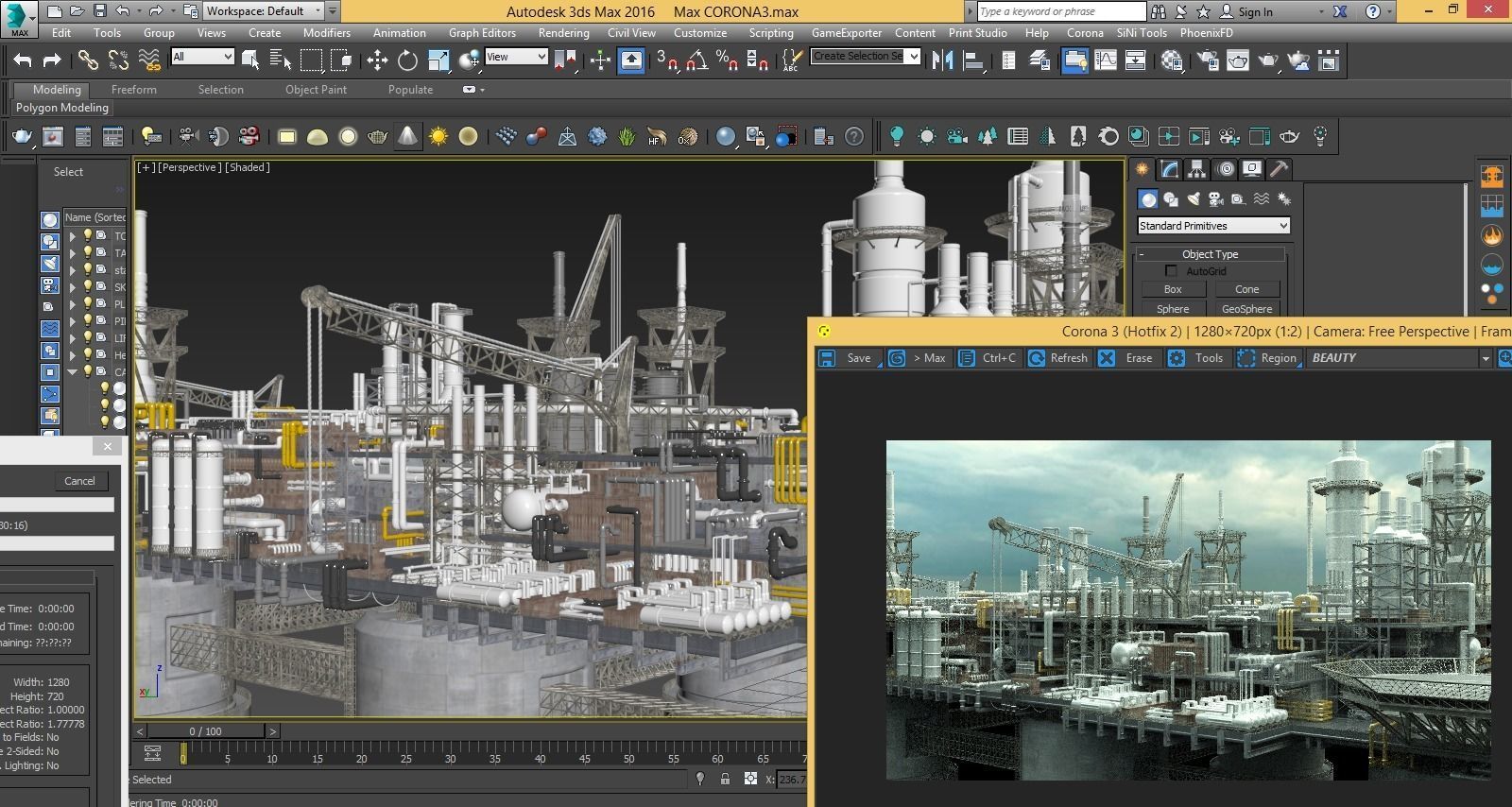Activate Bind to Space Warp tool
Image resolution: width=1512 pixels, height=807 pixels.
click(x=149, y=60)
